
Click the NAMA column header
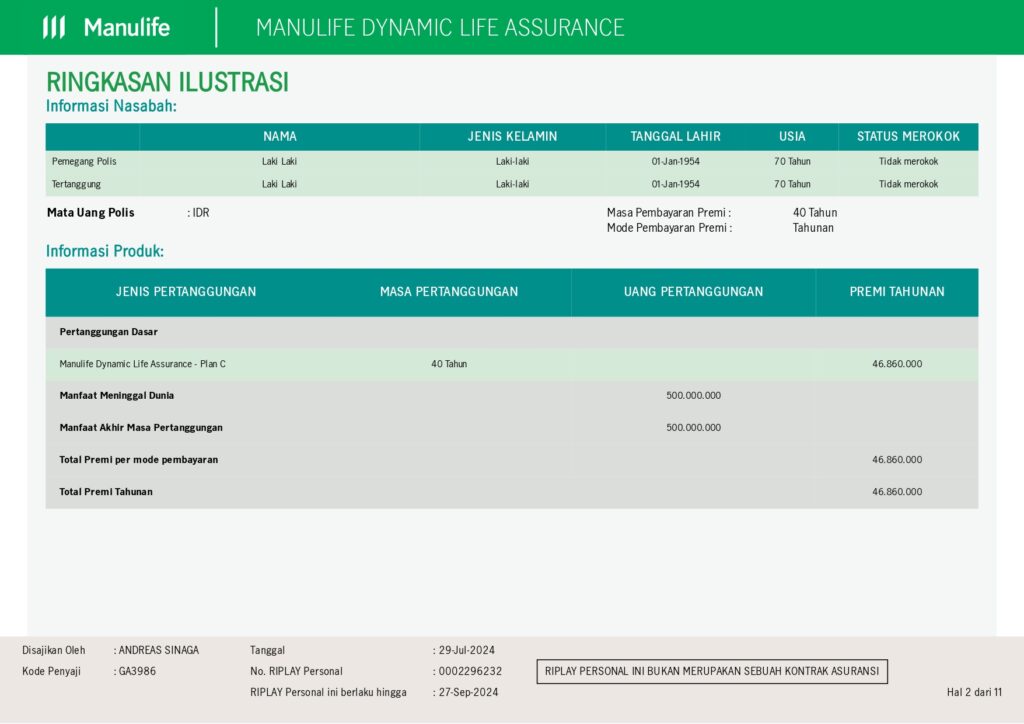(280, 136)
